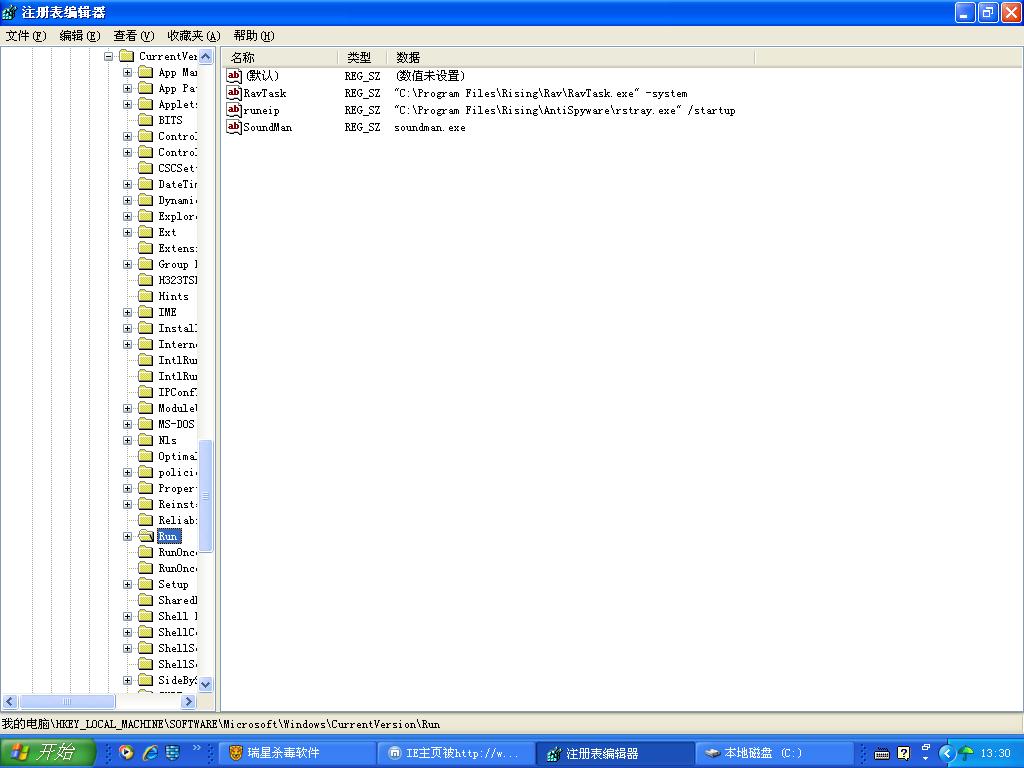Click the green umbrella Rising tray icon

click(x=967, y=754)
